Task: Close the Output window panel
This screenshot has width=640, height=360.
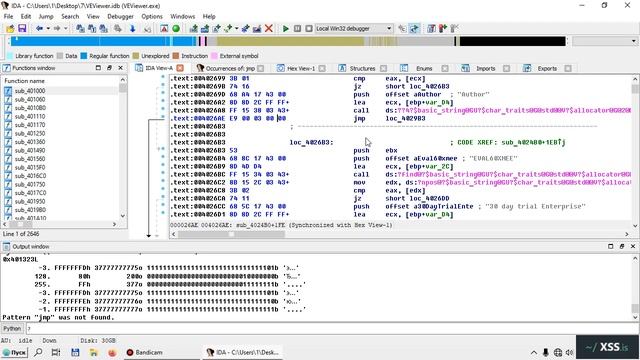Action: pyautogui.click(x=633, y=246)
